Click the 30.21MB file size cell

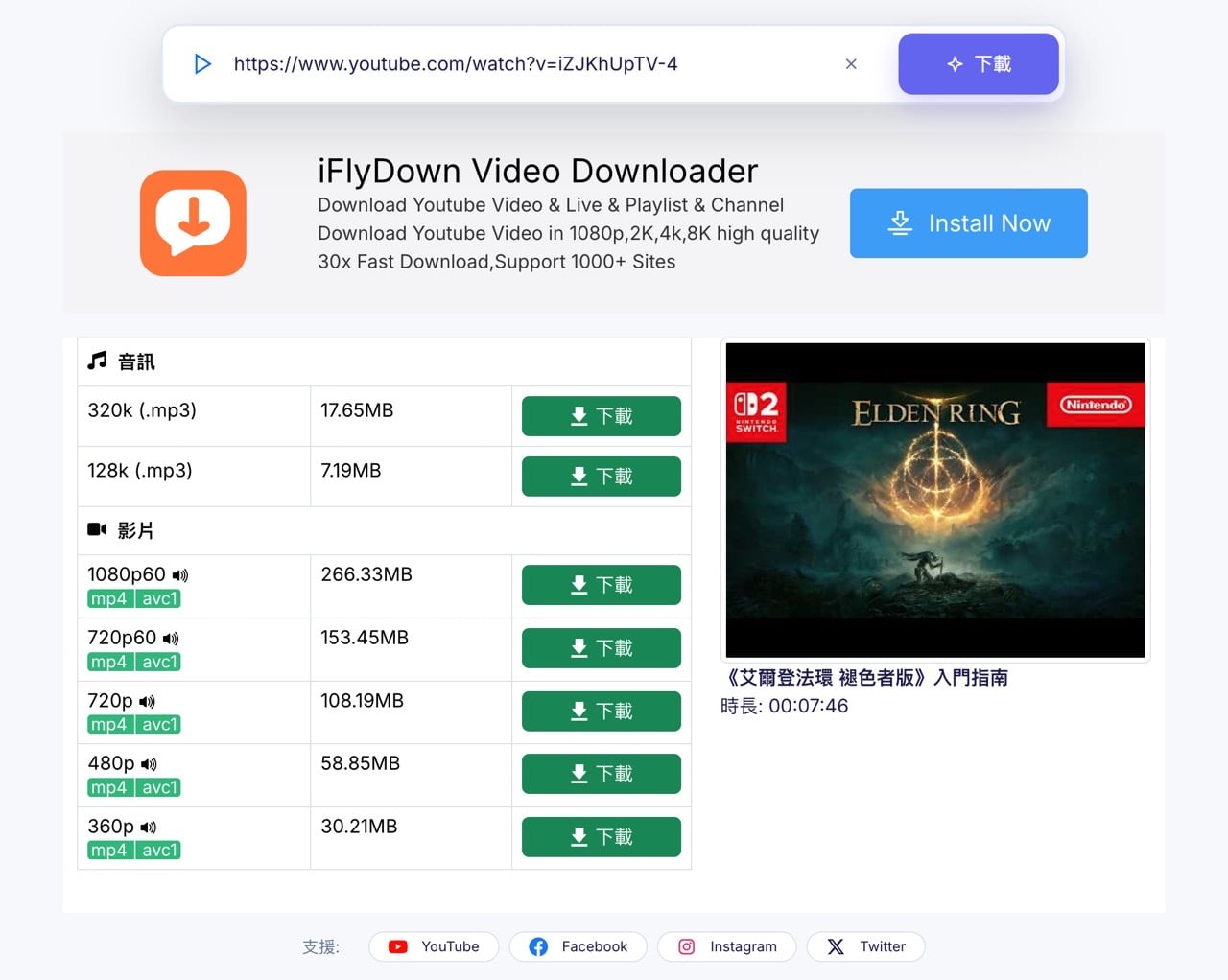tap(411, 838)
